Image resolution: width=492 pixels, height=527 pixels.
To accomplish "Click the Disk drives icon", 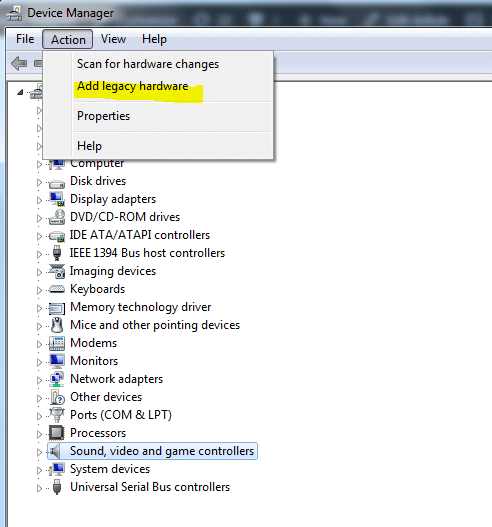I will pos(57,183).
